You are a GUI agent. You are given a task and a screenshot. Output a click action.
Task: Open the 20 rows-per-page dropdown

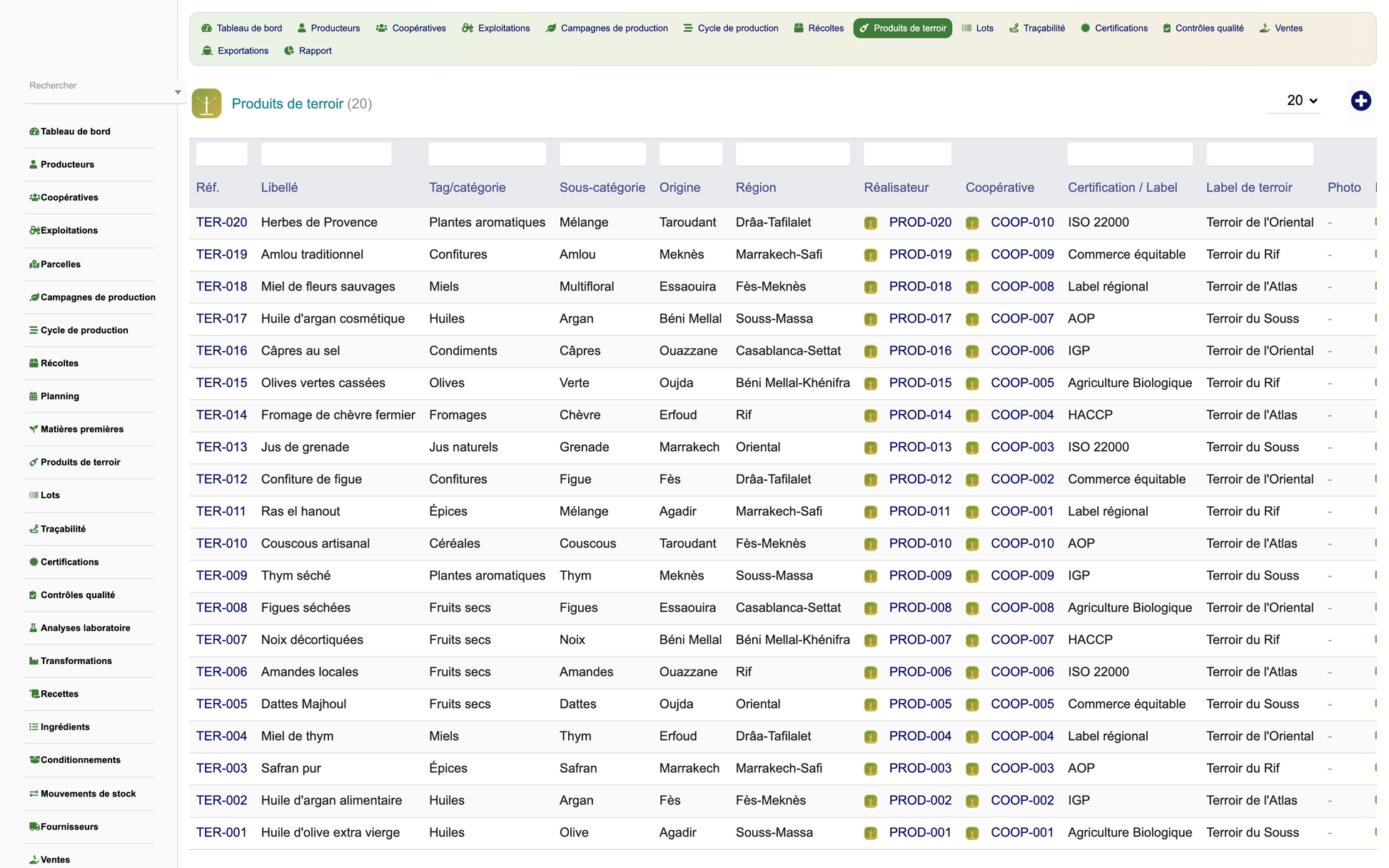(1302, 101)
